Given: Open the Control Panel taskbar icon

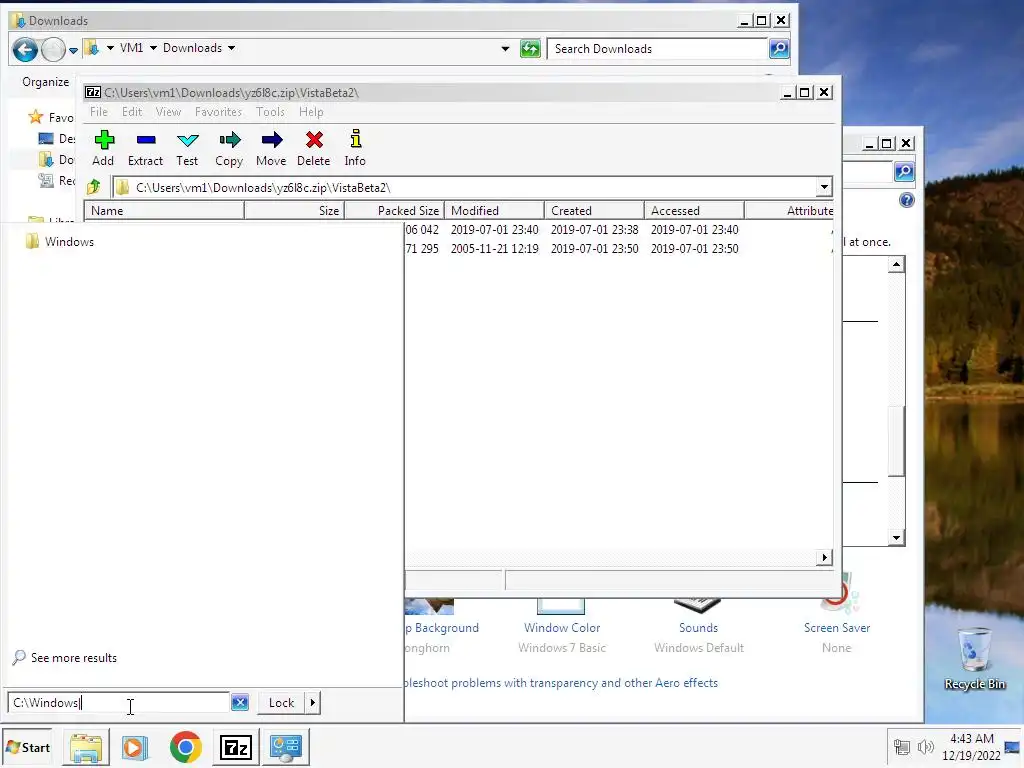Looking at the screenshot, I should click(285, 747).
